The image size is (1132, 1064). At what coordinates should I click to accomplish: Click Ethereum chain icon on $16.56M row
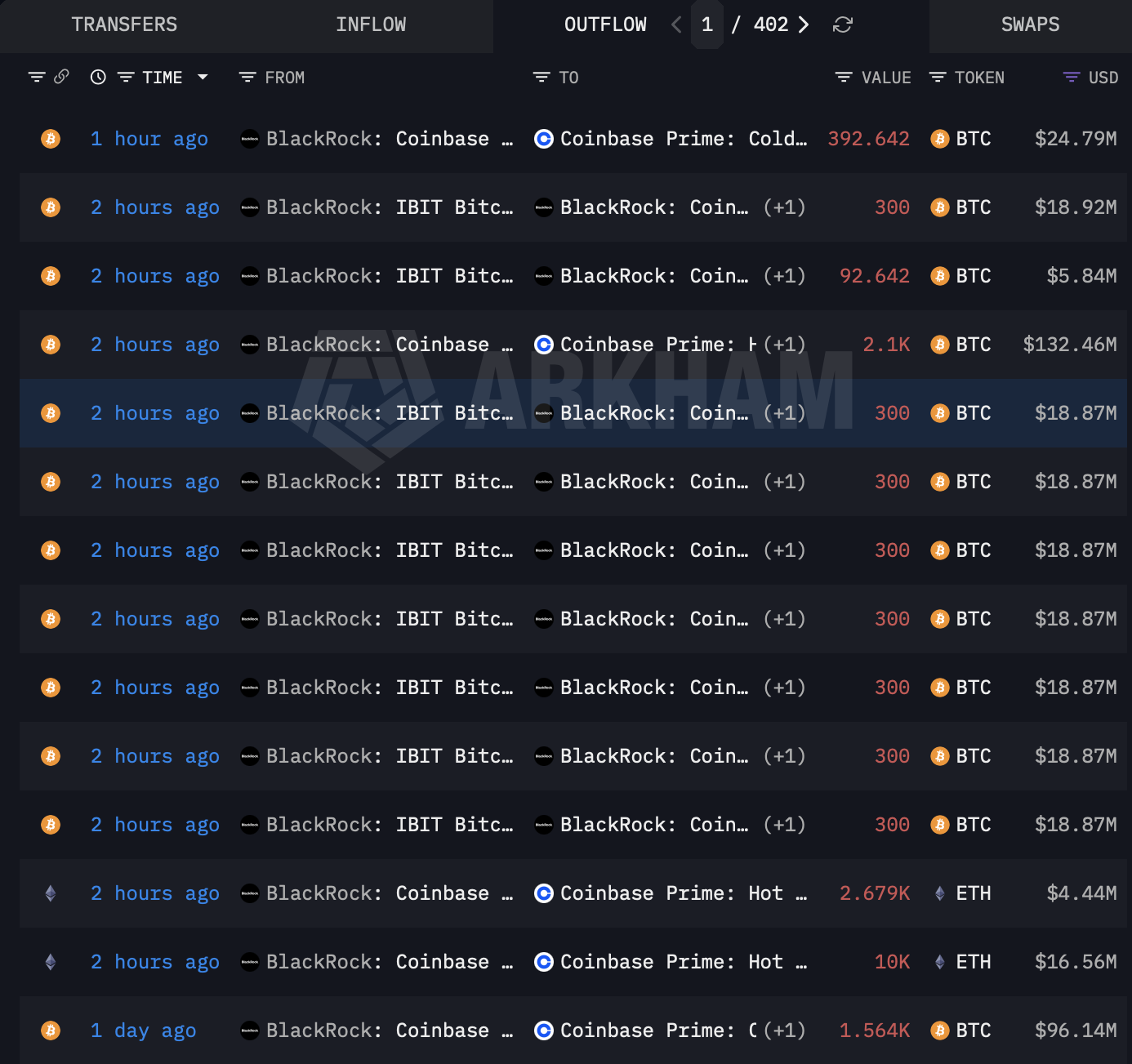51,962
